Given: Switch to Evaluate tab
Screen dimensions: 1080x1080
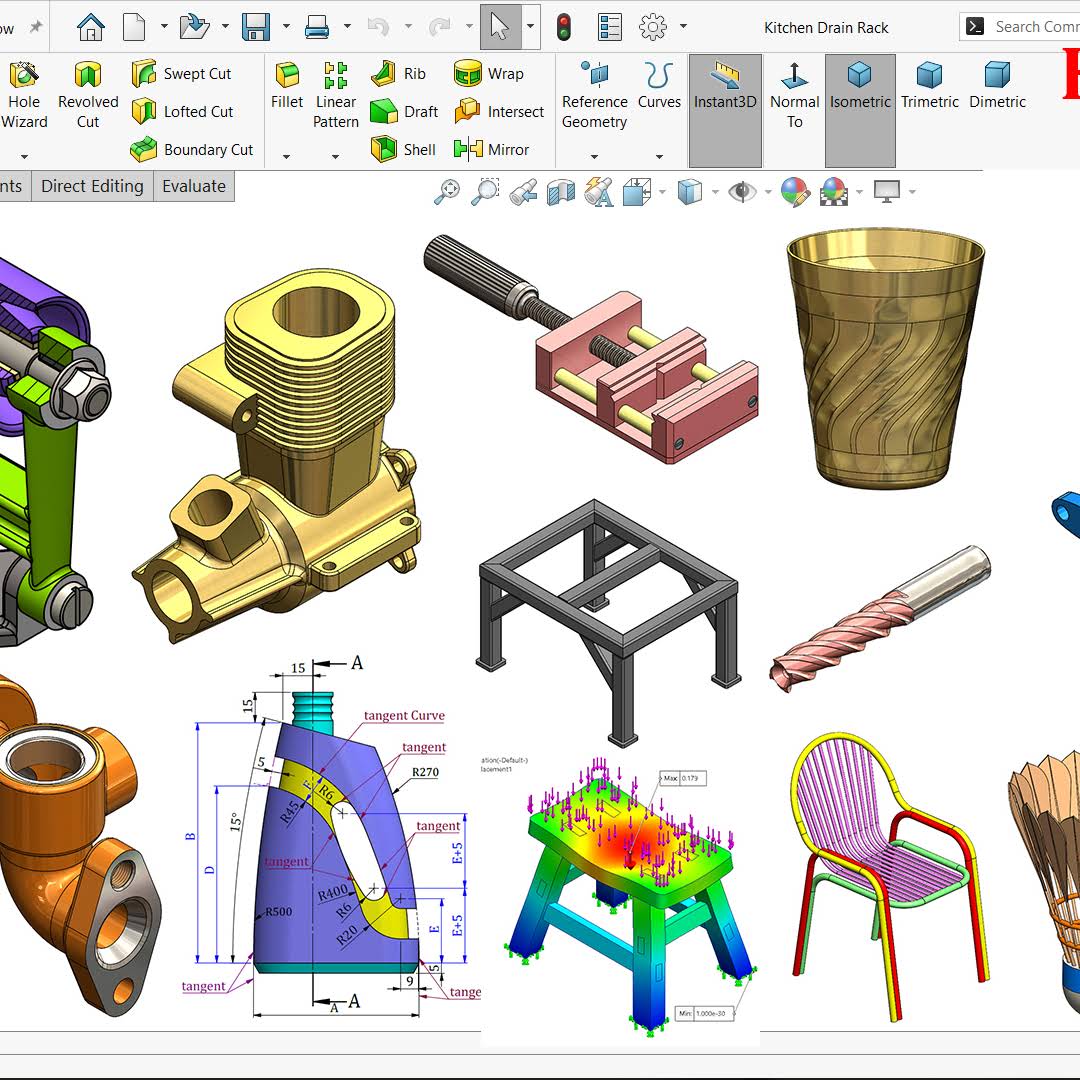Looking at the screenshot, I should pos(194,187).
